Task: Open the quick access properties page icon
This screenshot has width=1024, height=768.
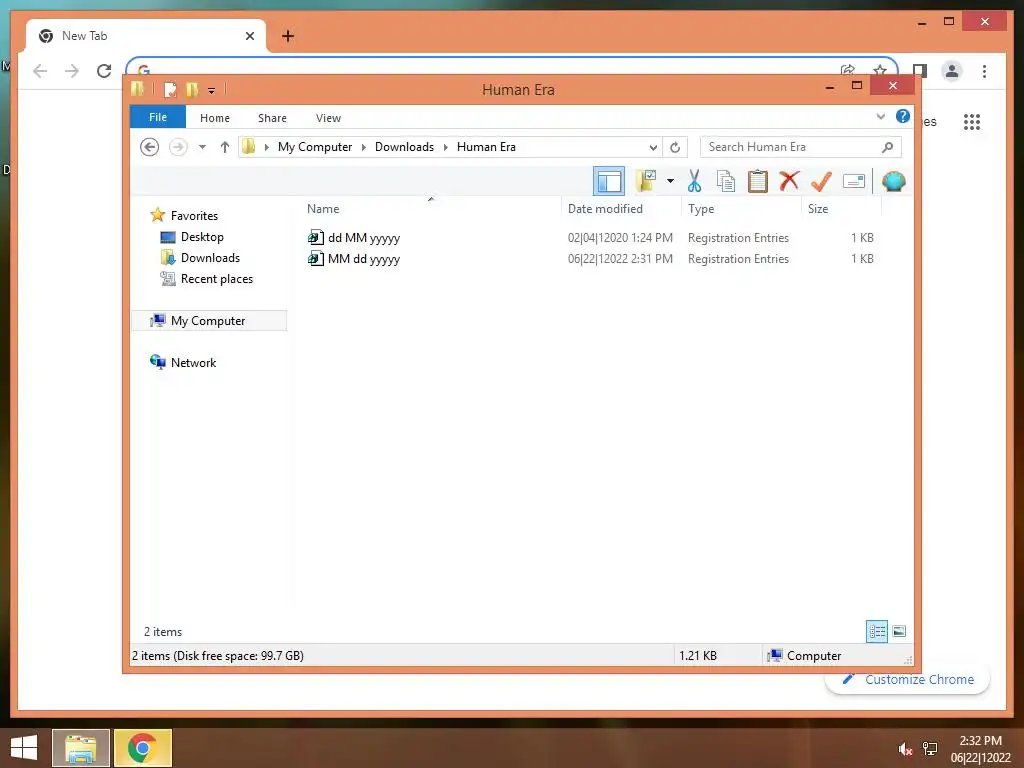Action: [170, 89]
